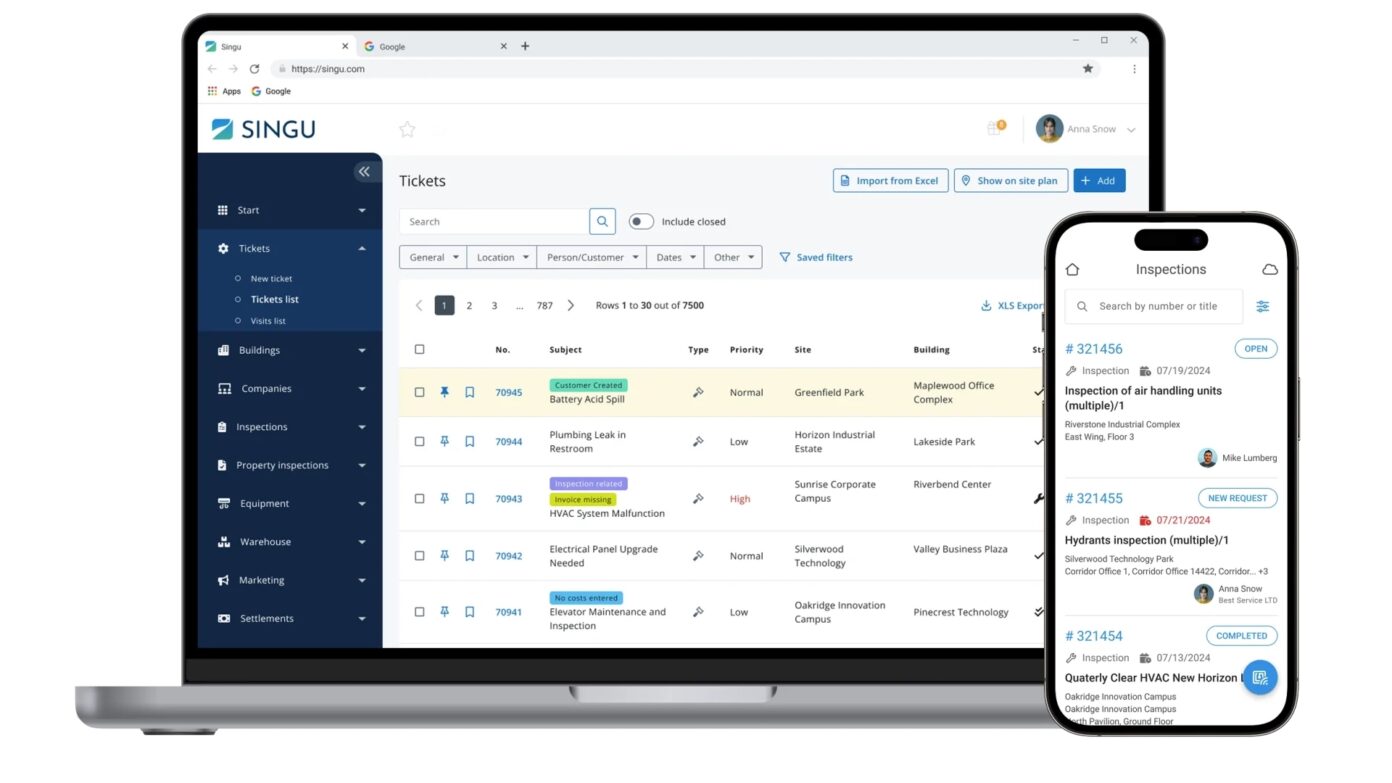This screenshot has width=1392, height=783.
Task: Toggle the Include closed switch
Action: (641, 222)
